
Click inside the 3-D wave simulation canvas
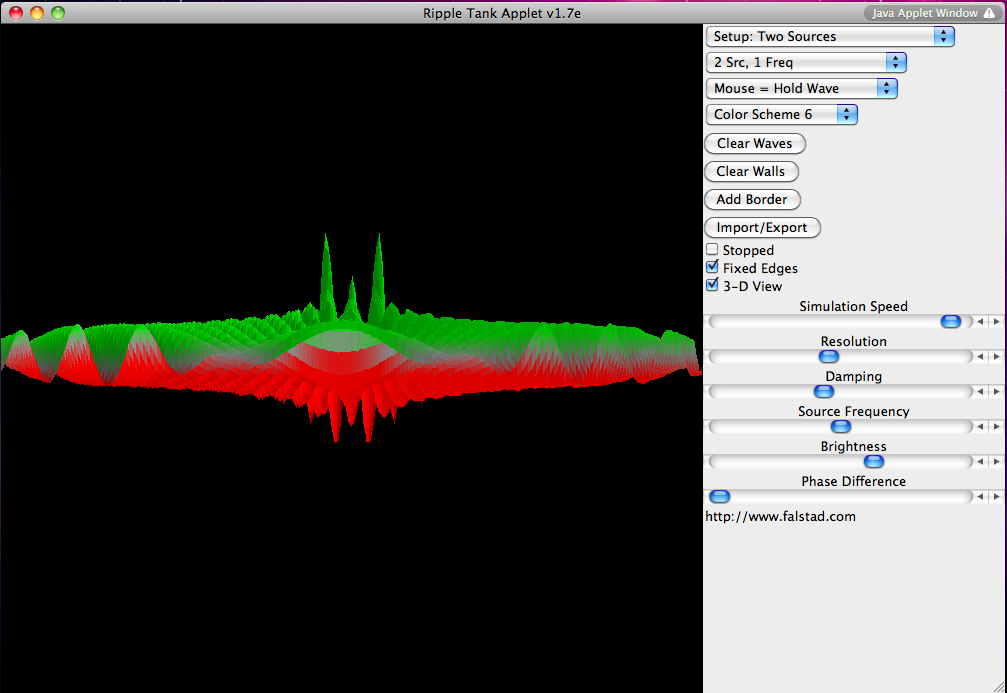350,350
